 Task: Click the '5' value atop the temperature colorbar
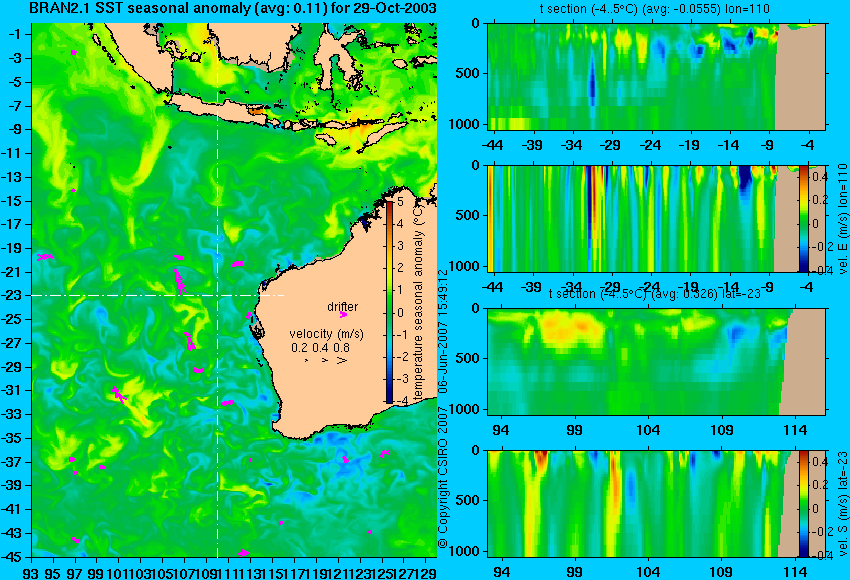pos(400,202)
